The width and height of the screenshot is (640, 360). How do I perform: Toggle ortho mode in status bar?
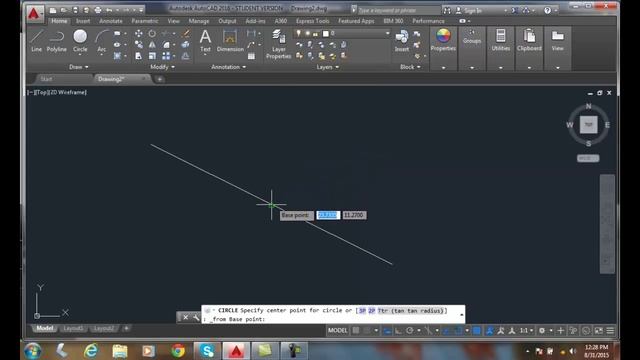tap(398, 331)
